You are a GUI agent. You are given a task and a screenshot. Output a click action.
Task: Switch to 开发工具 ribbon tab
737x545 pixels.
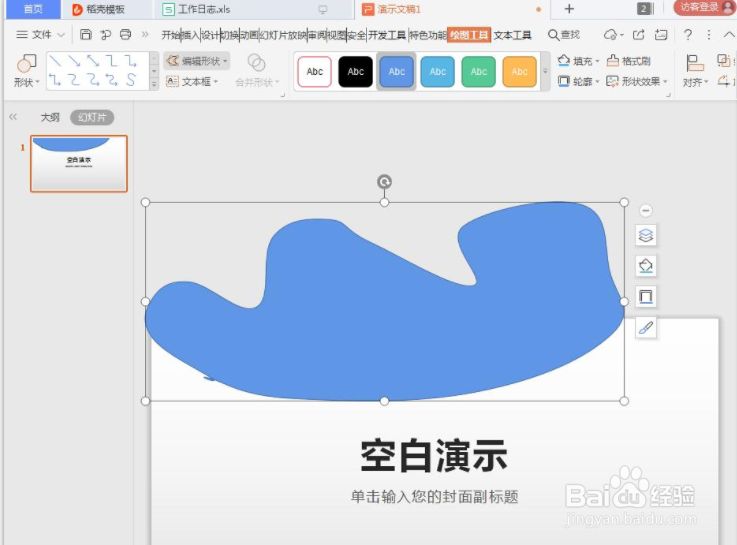click(x=387, y=35)
